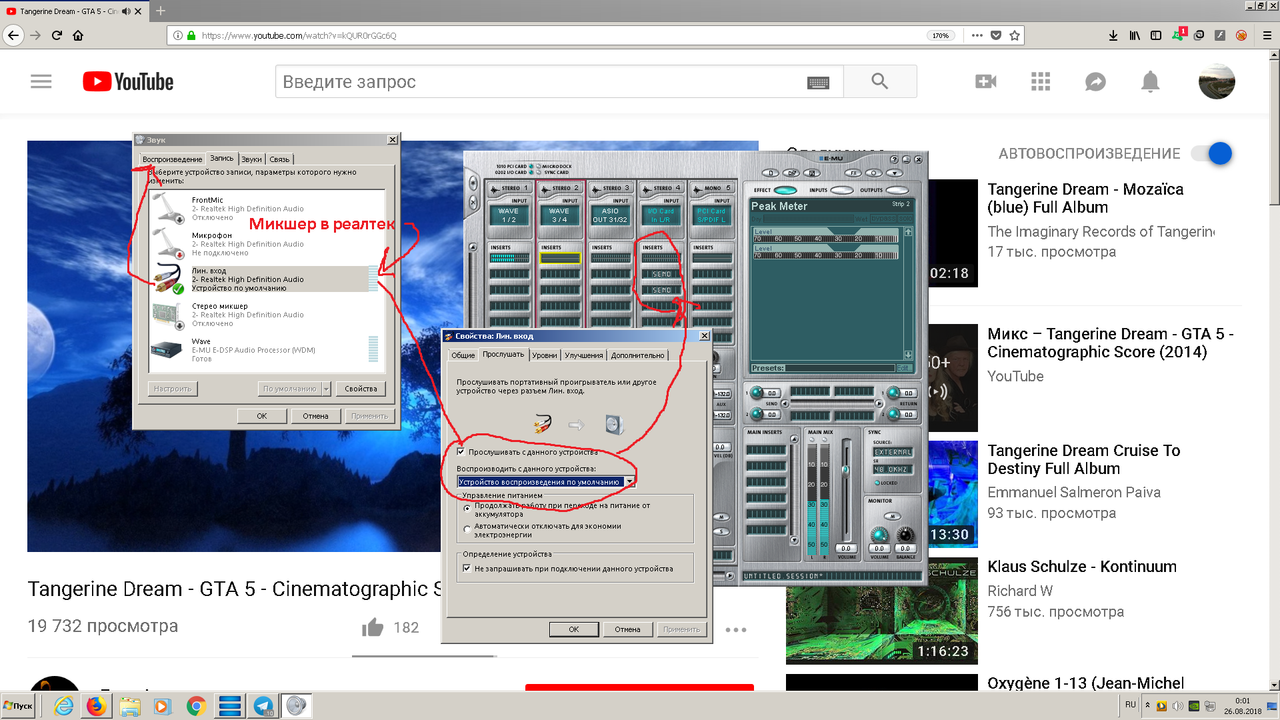The width and height of the screenshot is (1280, 720).
Task: Open the YouTube apps grid
Action: tap(1041, 82)
